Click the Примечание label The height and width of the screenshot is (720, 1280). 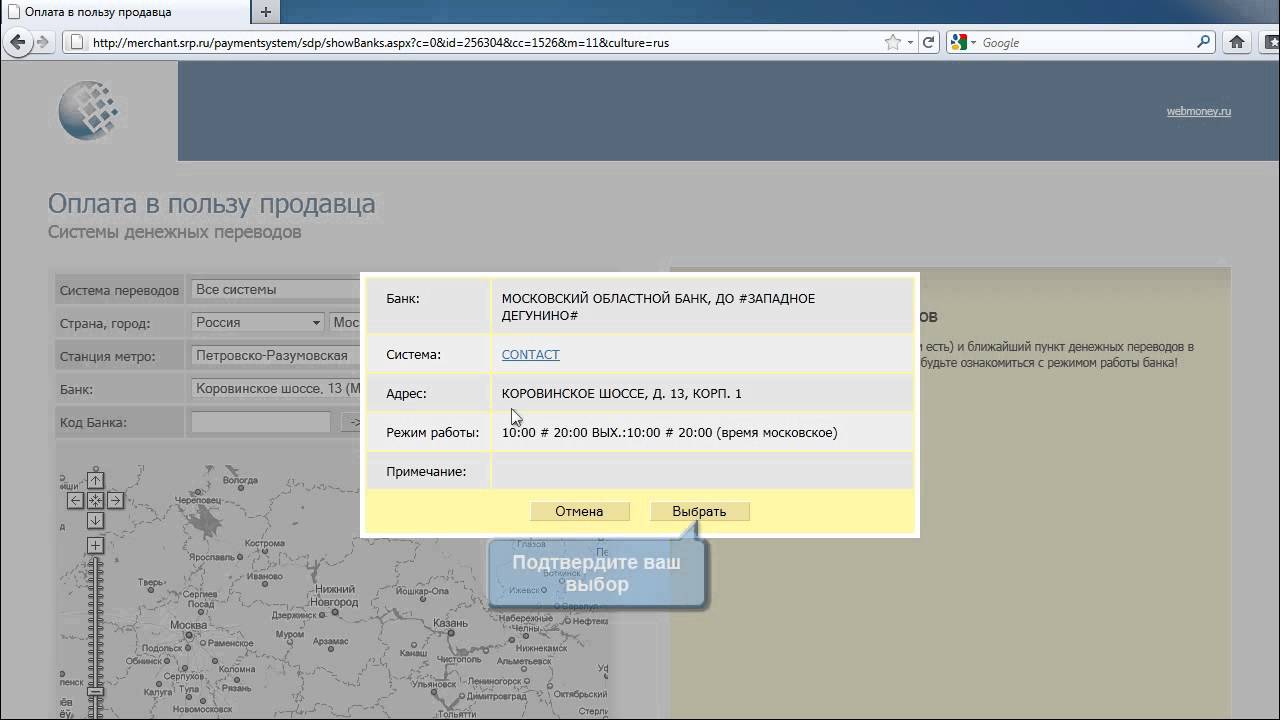pos(426,471)
